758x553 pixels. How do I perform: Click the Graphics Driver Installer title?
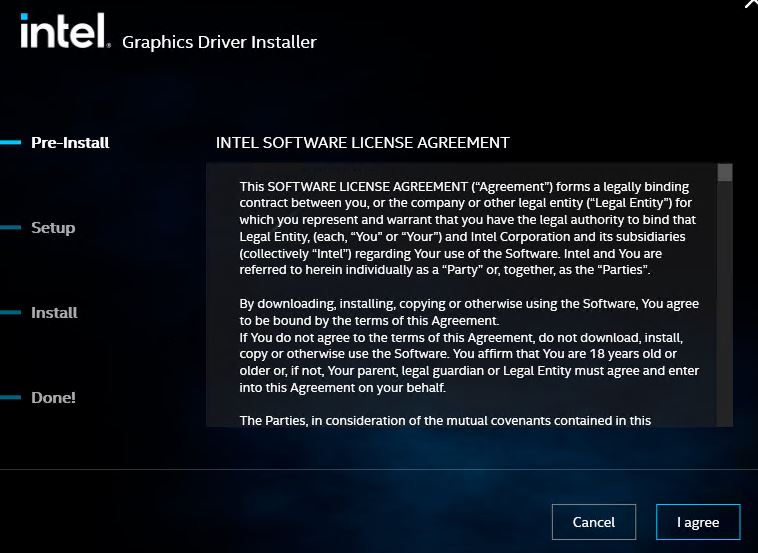pyautogui.click(x=219, y=42)
